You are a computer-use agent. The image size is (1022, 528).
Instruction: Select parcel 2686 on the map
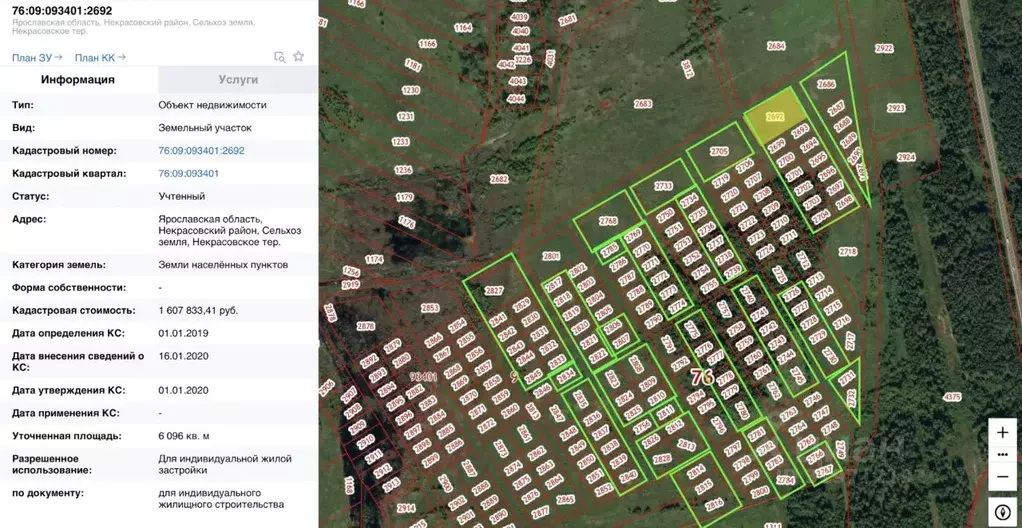[826, 84]
